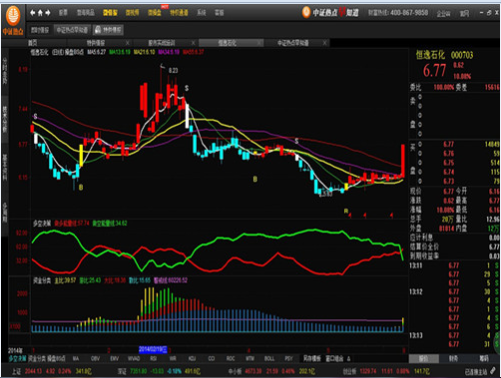Switch to the PSY indicator

289,359
